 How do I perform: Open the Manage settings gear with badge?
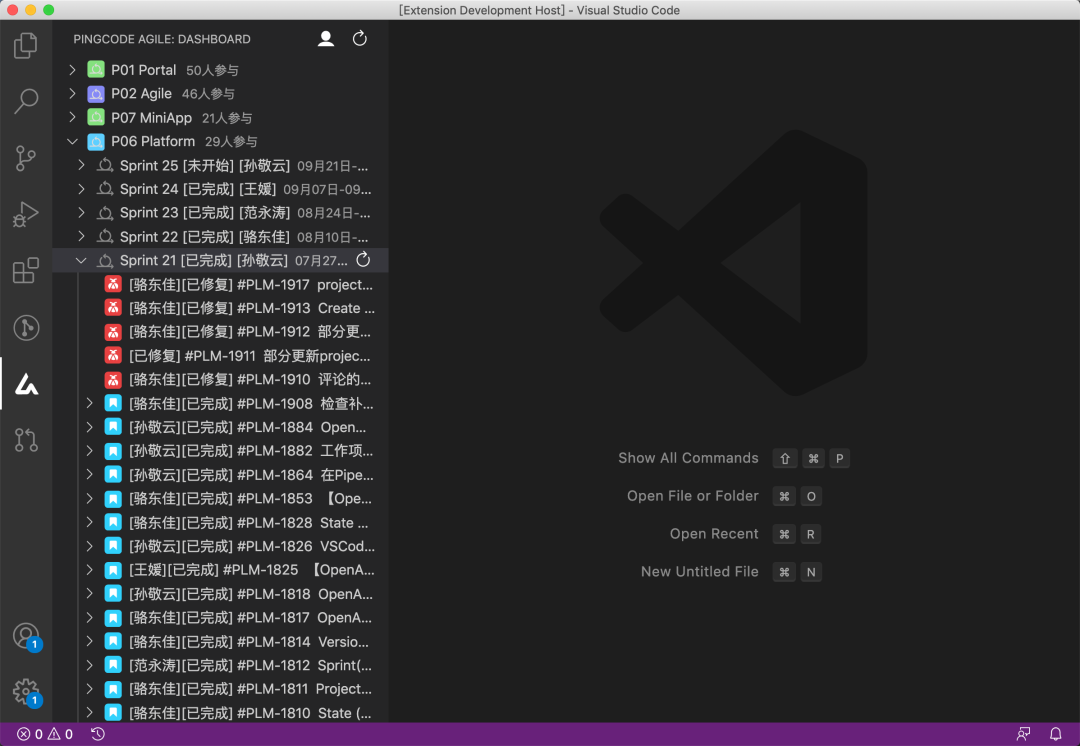26,691
